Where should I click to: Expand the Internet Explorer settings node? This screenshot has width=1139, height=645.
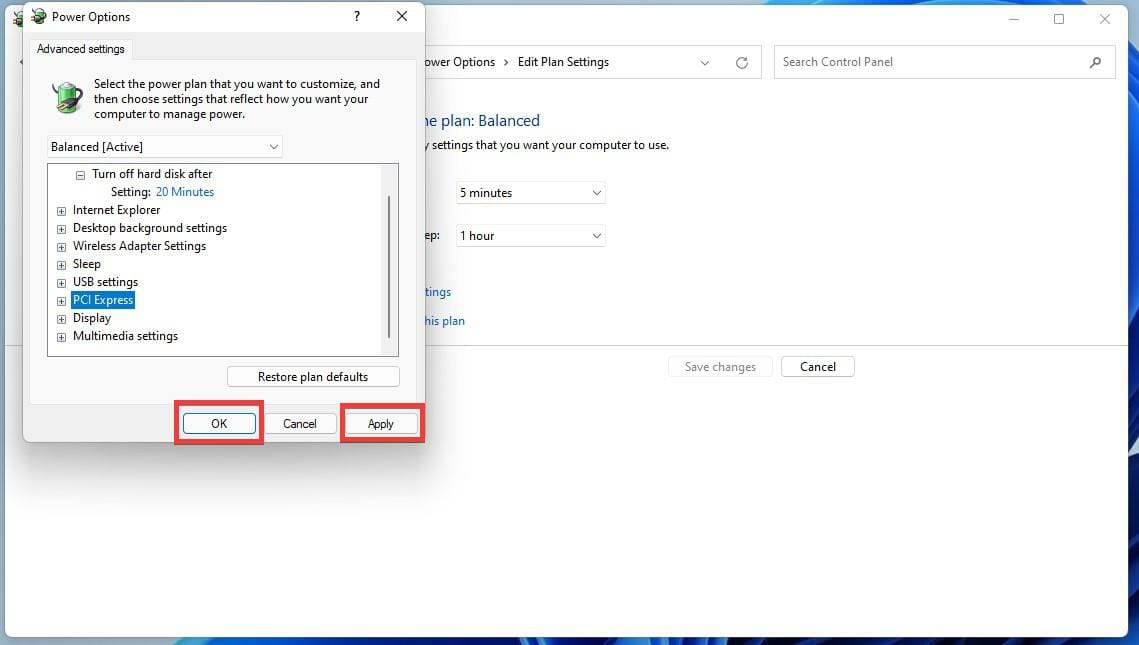coord(61,210)
